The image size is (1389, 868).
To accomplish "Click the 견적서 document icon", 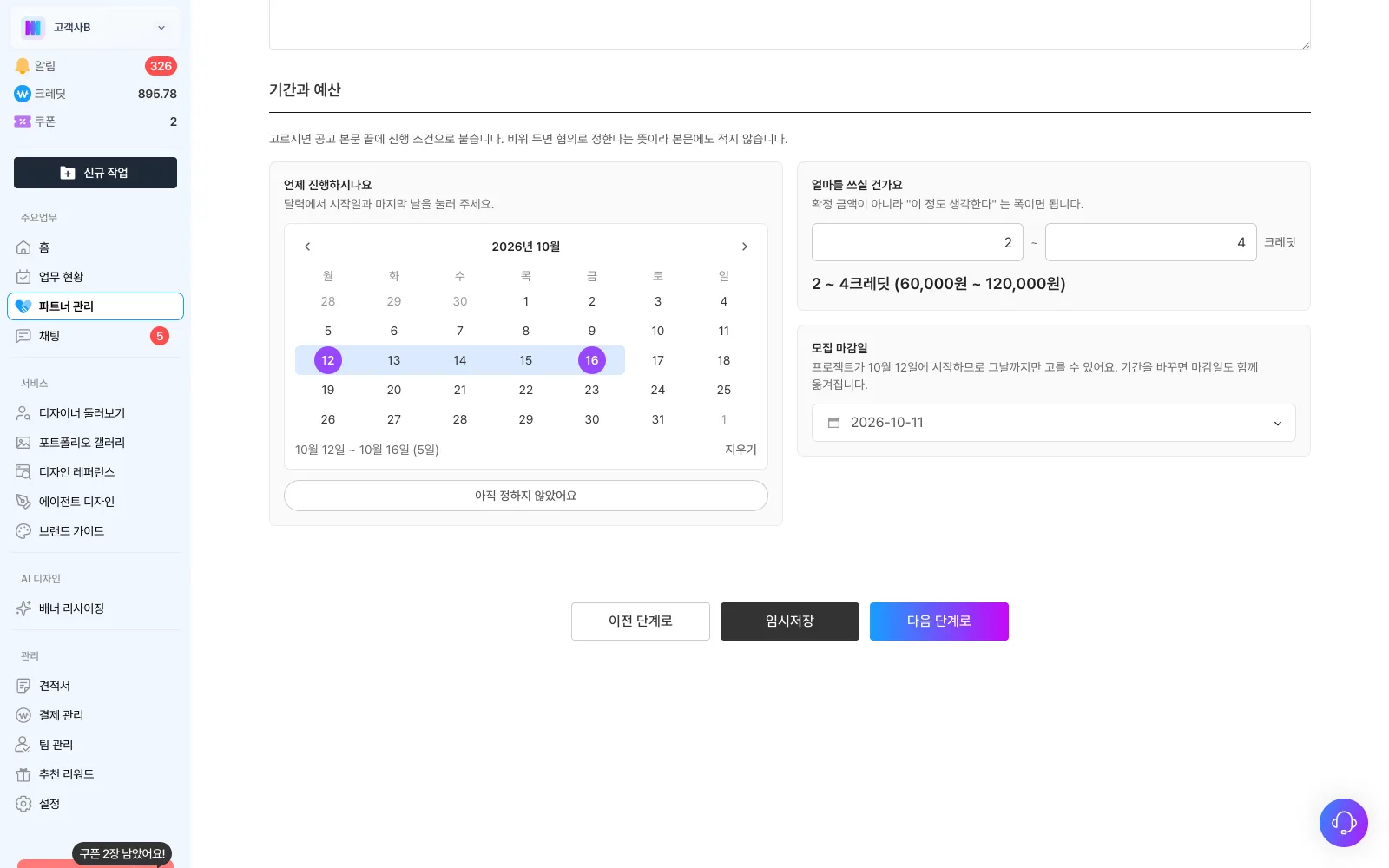I will (23, 686).
